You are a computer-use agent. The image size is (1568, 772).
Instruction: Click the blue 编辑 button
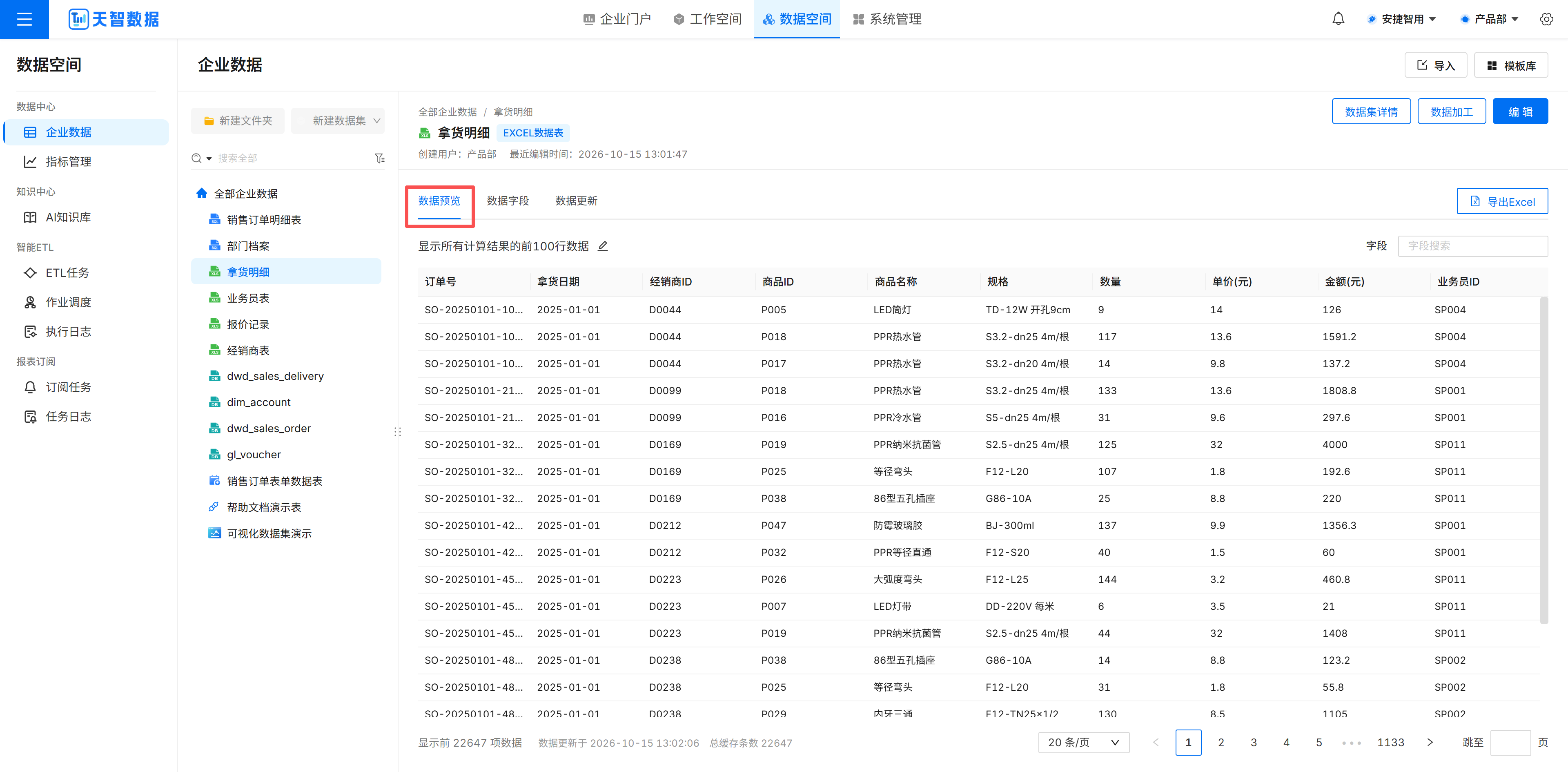(x=1520, y=112)
